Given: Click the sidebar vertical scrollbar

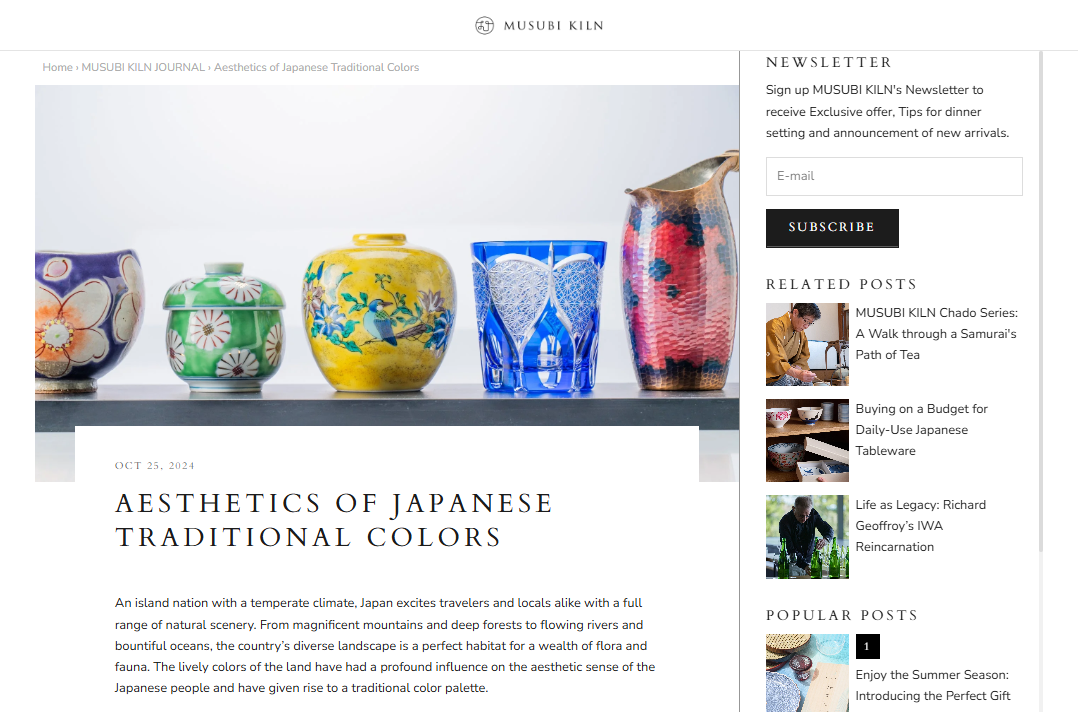Looking at the screenshot, I should pyautogui.click(x=1041, y=301).
